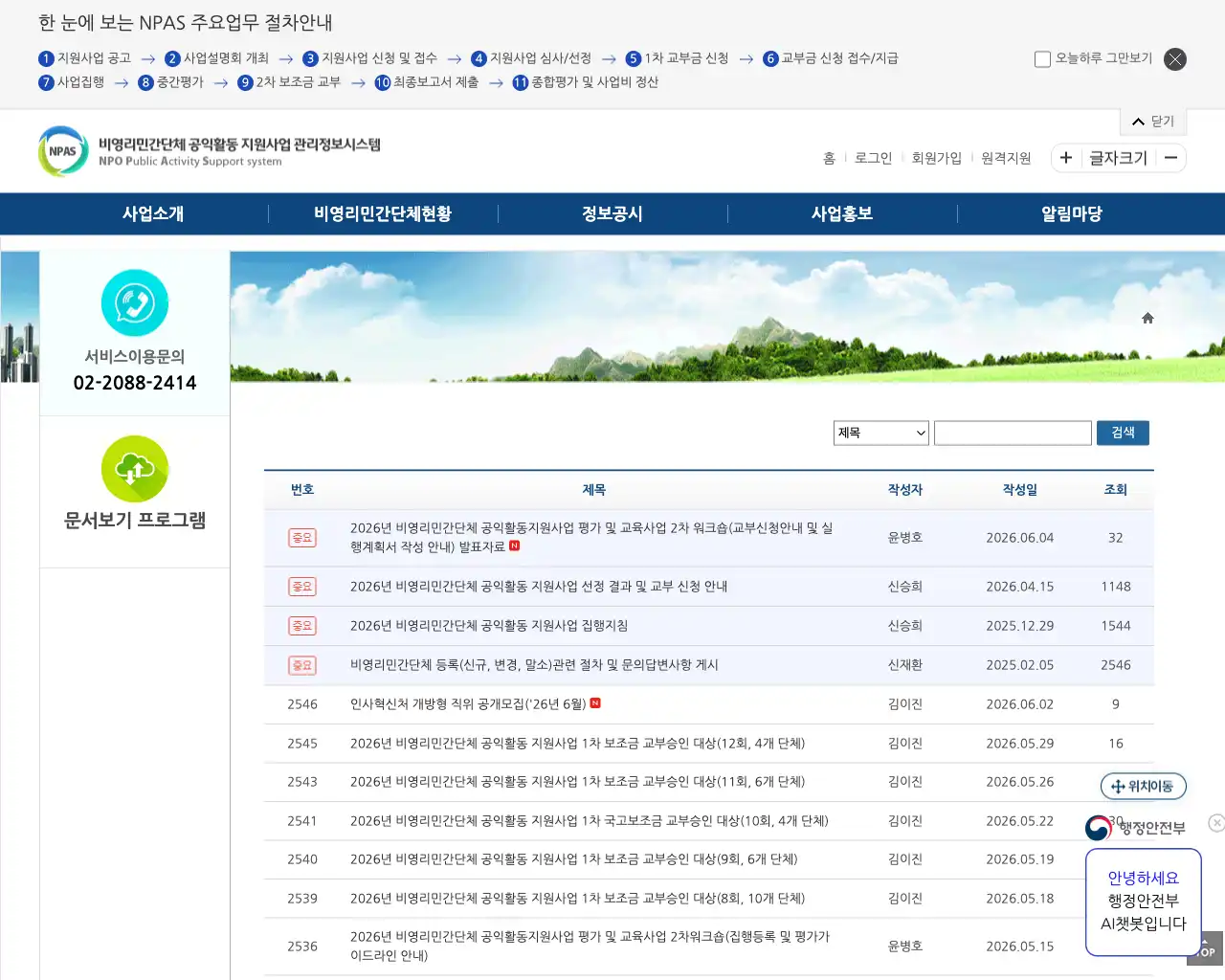Click author 신재환 cell
Image resolution: width=1225 pixels, height=980 pixels.
pyautogui.click(x=905, y=665)
